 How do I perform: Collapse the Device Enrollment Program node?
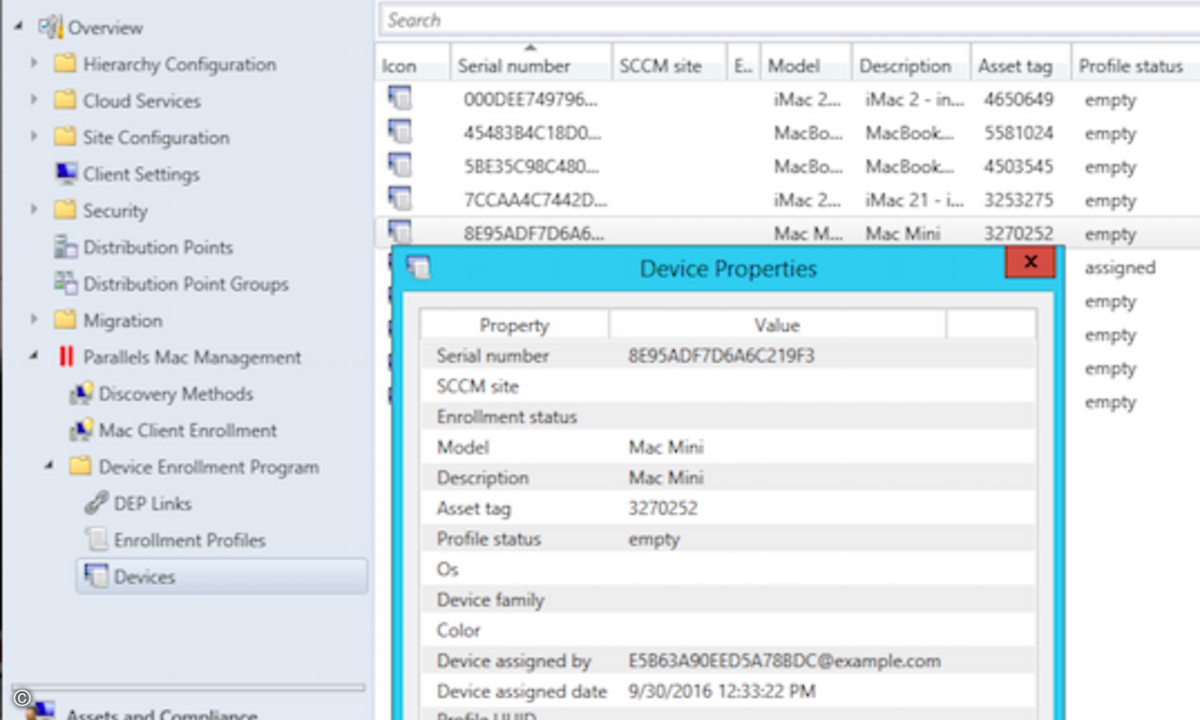pos(50,467)
